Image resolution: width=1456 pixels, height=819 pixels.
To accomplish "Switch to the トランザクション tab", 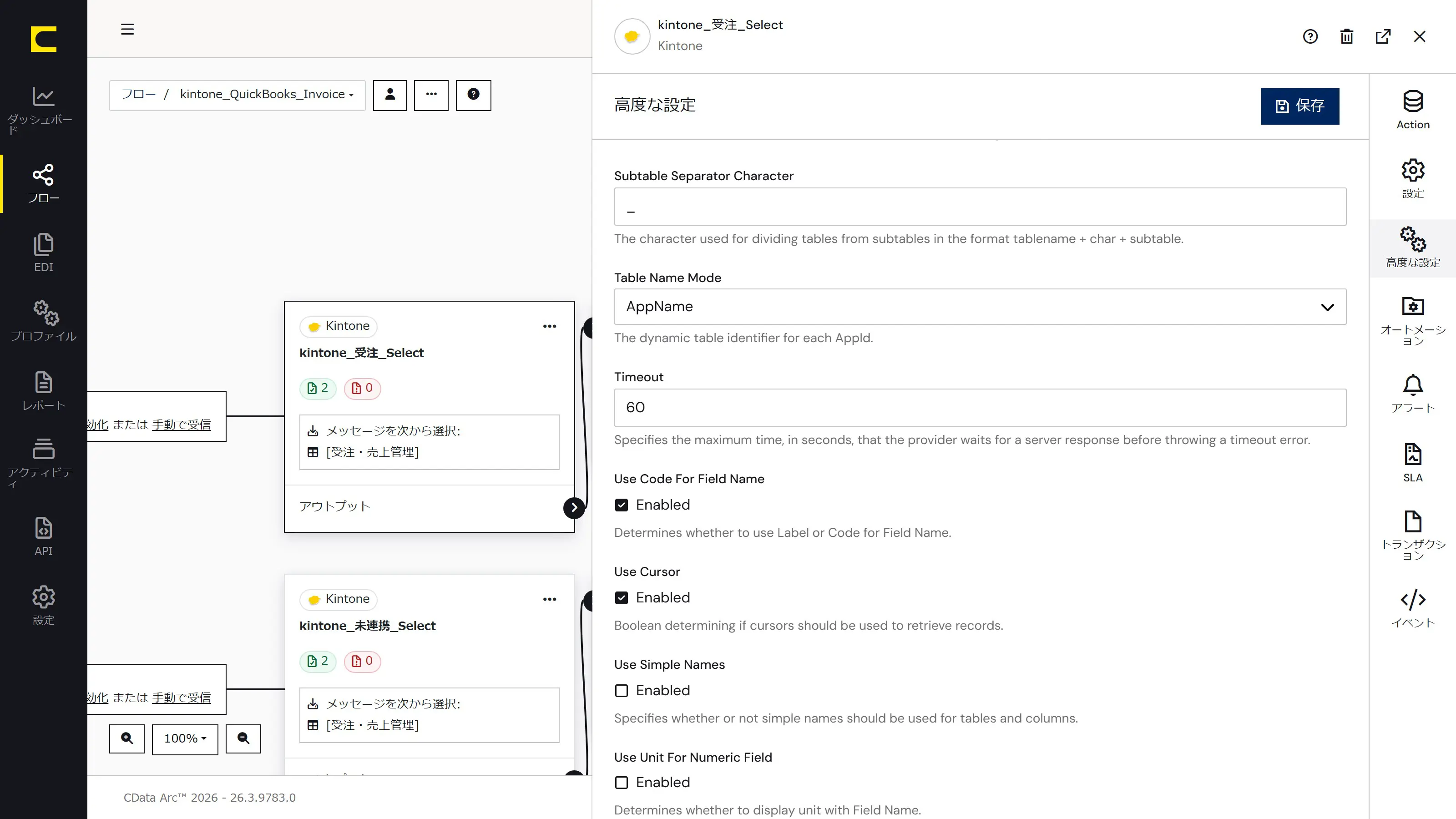I will coord(1412,535).
